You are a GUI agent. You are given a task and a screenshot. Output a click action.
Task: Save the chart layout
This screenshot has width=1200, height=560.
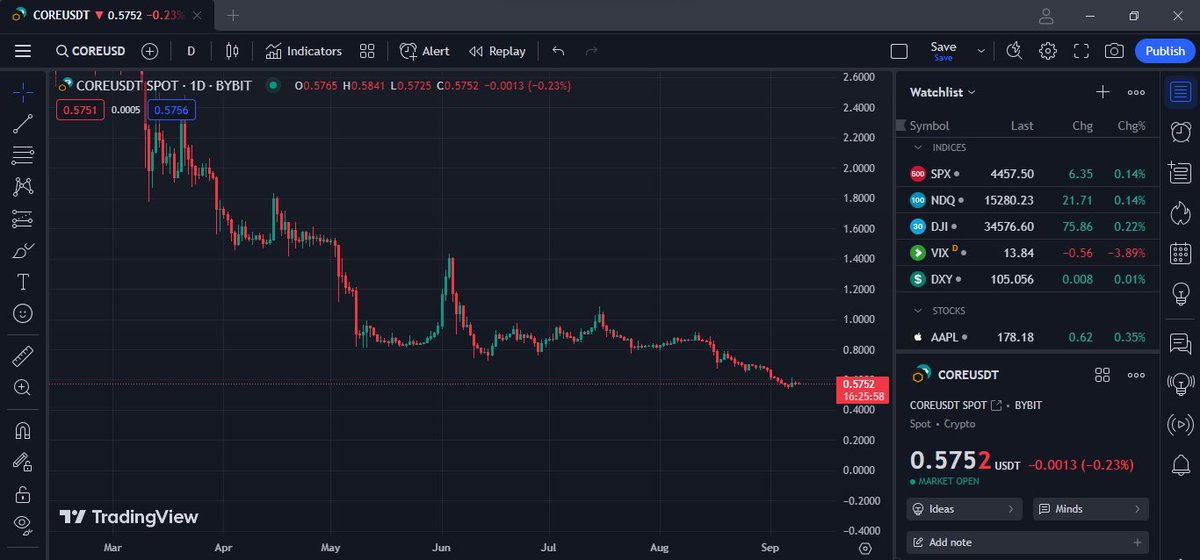click(943, 51)
